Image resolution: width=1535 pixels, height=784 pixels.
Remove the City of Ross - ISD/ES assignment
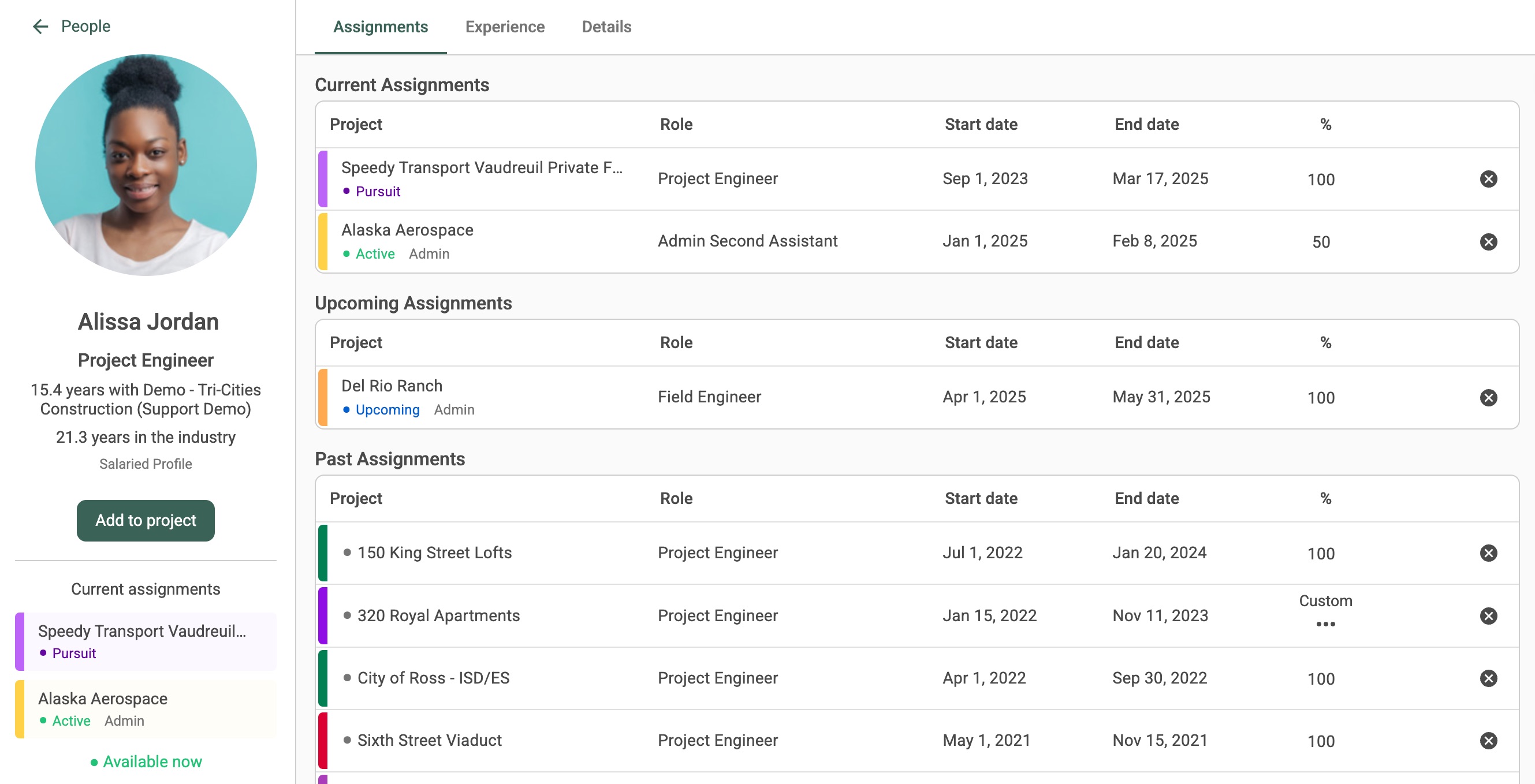[1488, 678]
